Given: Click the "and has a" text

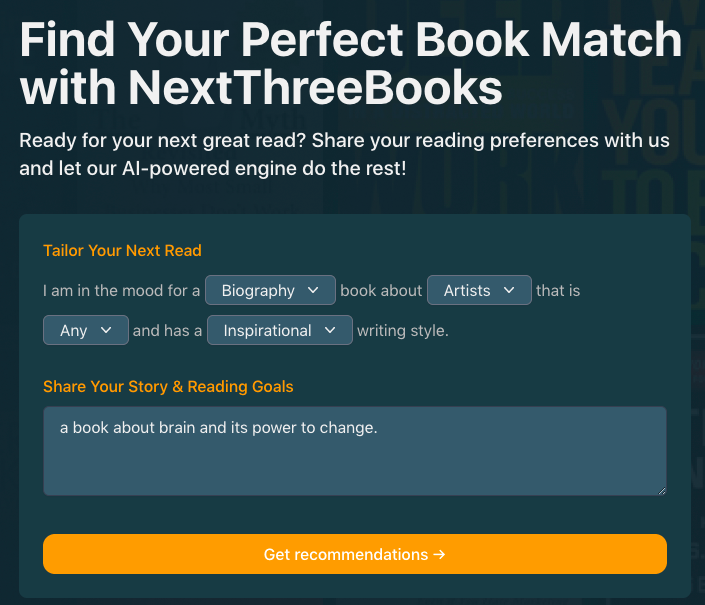Looking at the screenshot, I should pos(167,330).
